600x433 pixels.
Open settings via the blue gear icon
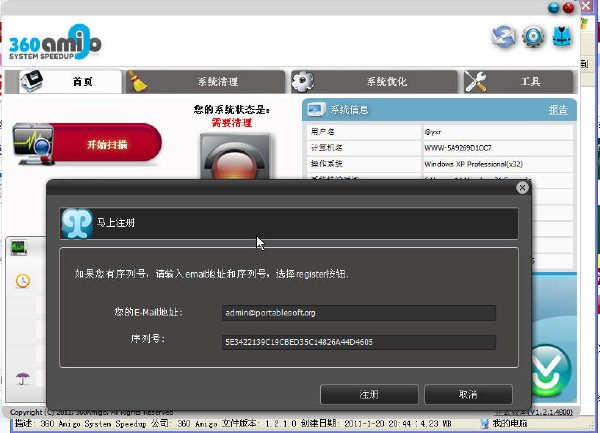coord(533,37)
